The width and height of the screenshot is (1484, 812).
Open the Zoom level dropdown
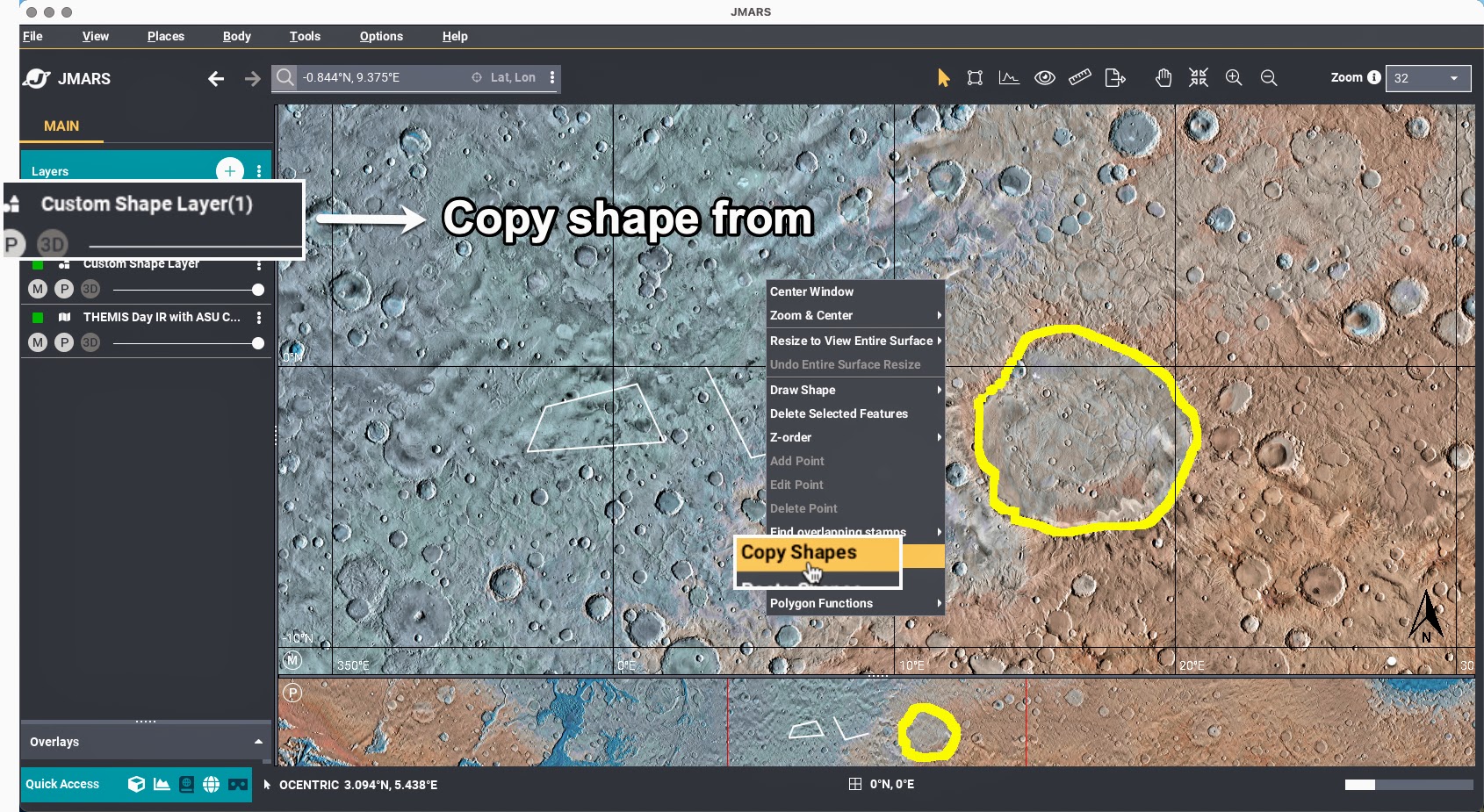(1428, 78)
